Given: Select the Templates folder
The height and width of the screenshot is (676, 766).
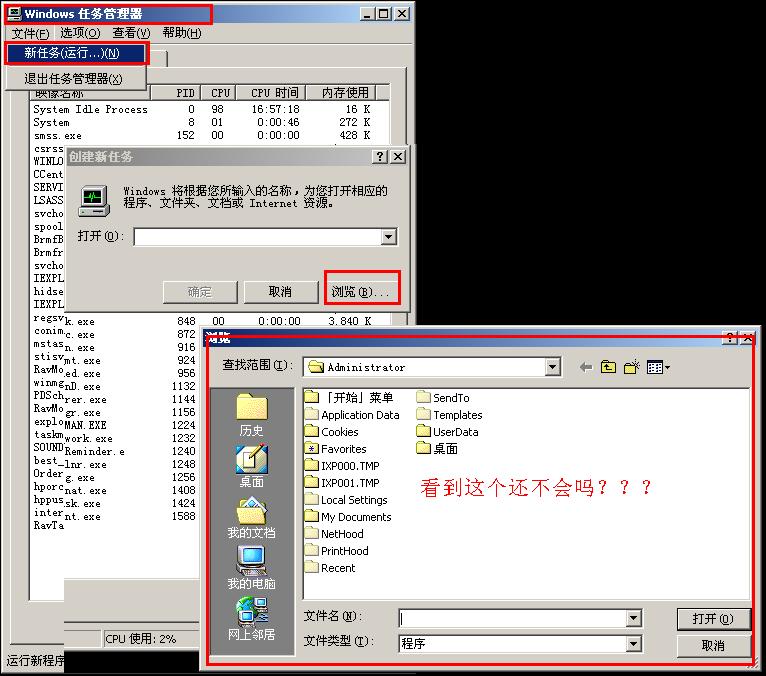Looking at the screenshot, I should (x=449, y=415).
